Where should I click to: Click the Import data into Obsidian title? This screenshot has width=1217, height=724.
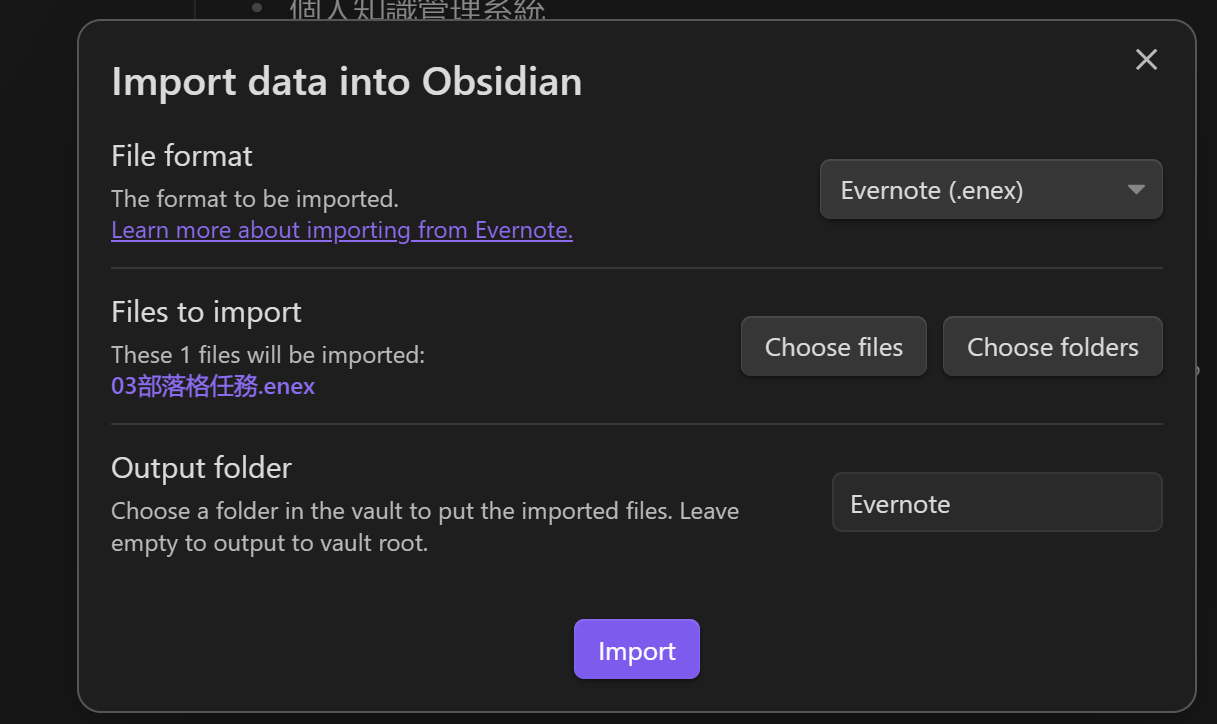[x=346, y=81]
